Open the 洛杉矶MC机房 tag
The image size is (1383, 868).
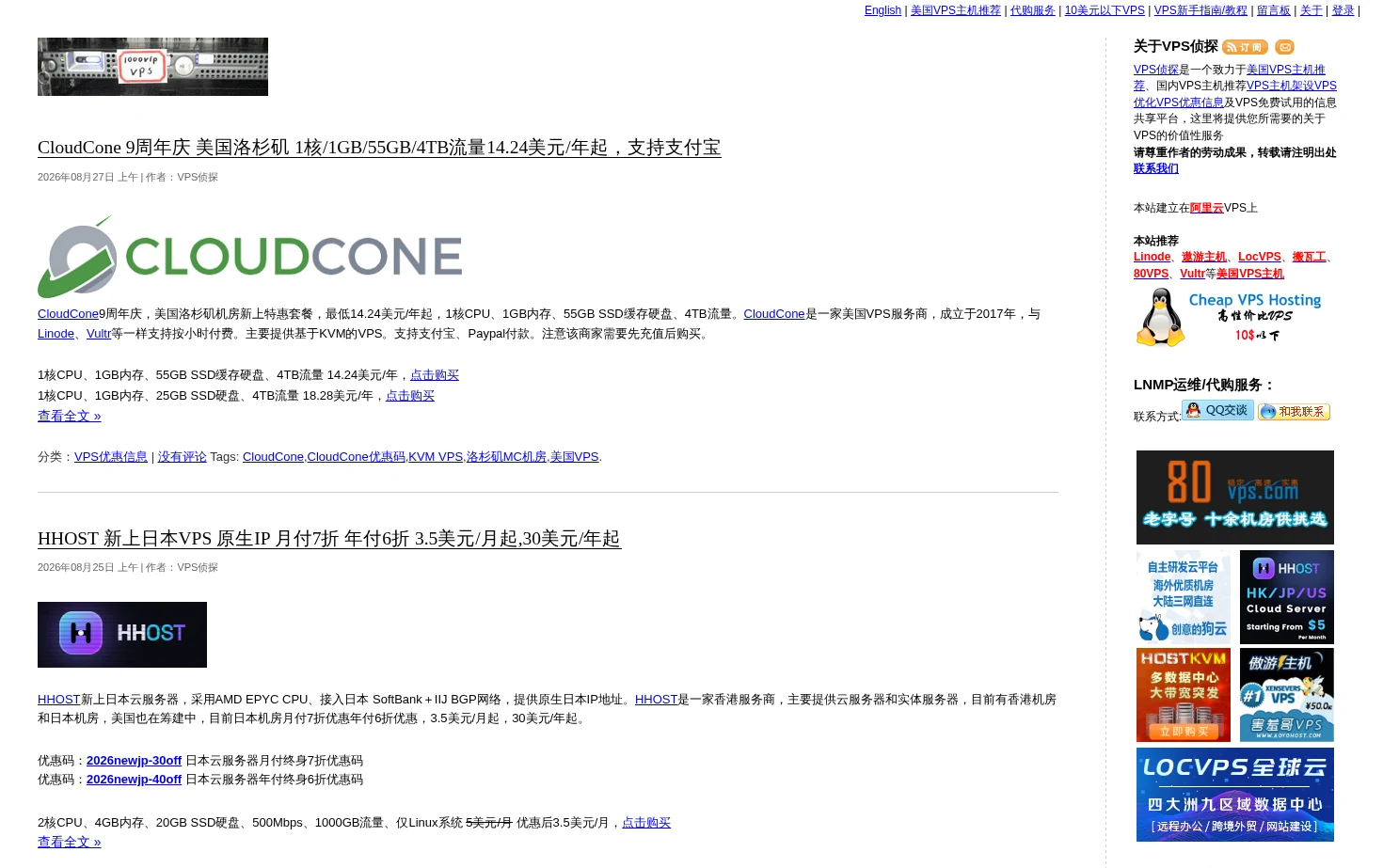[506, 457]
